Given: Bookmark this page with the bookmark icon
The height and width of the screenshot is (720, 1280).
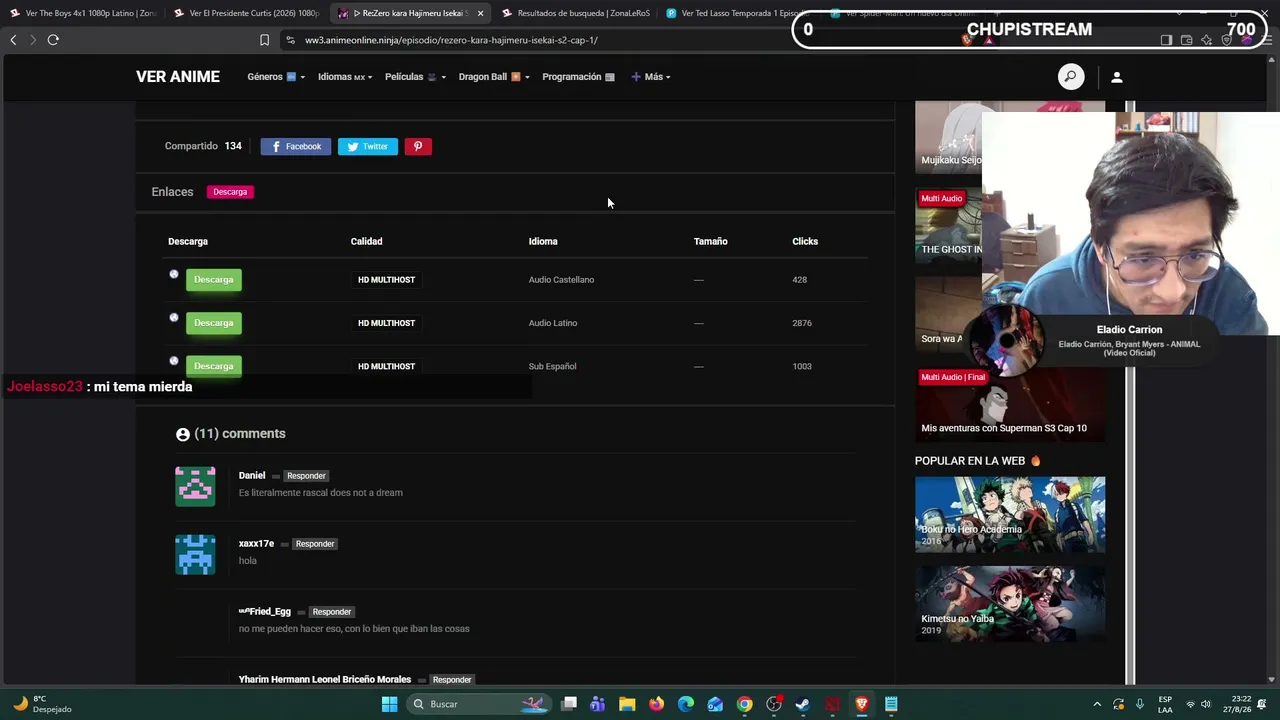Looking at the screenshot, I should (x=264, y=40).
